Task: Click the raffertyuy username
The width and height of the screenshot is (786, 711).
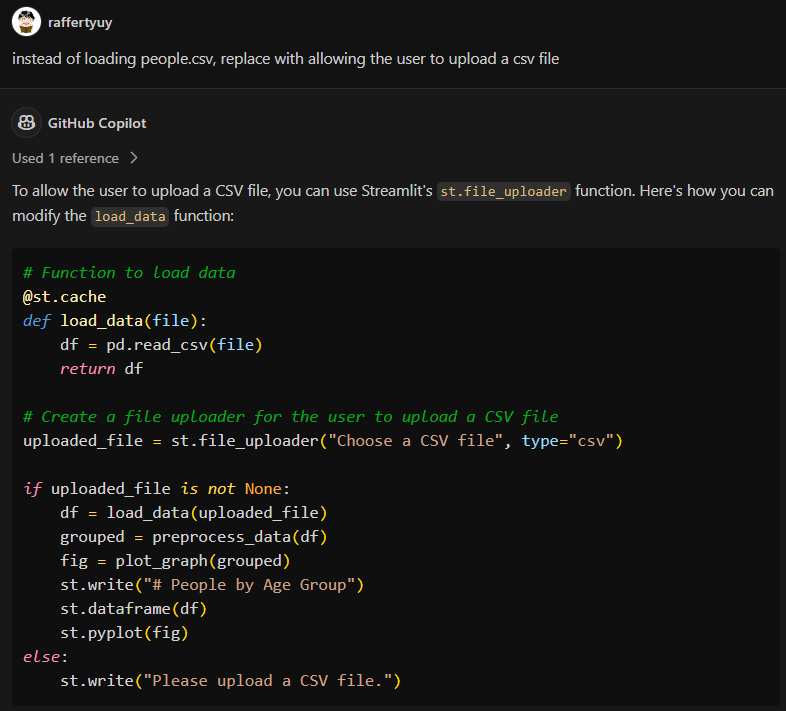Action: tap(80, 21)
